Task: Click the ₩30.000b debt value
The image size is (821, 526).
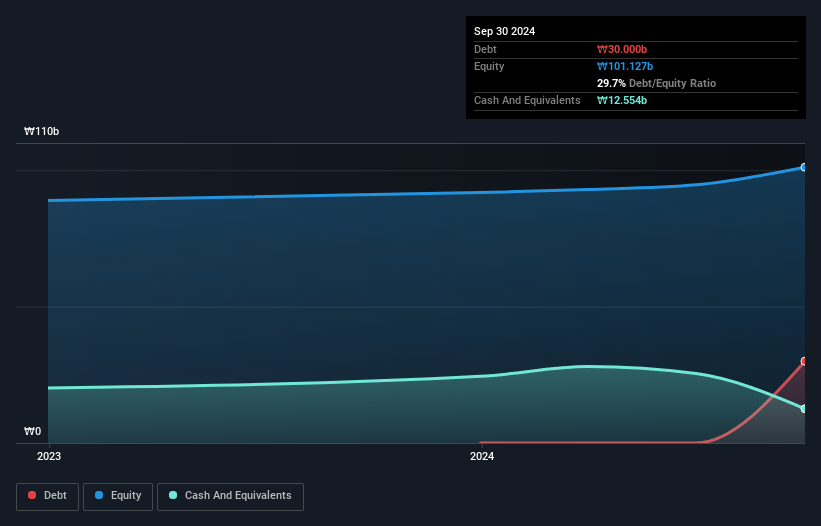Action: tap(622, 49)
